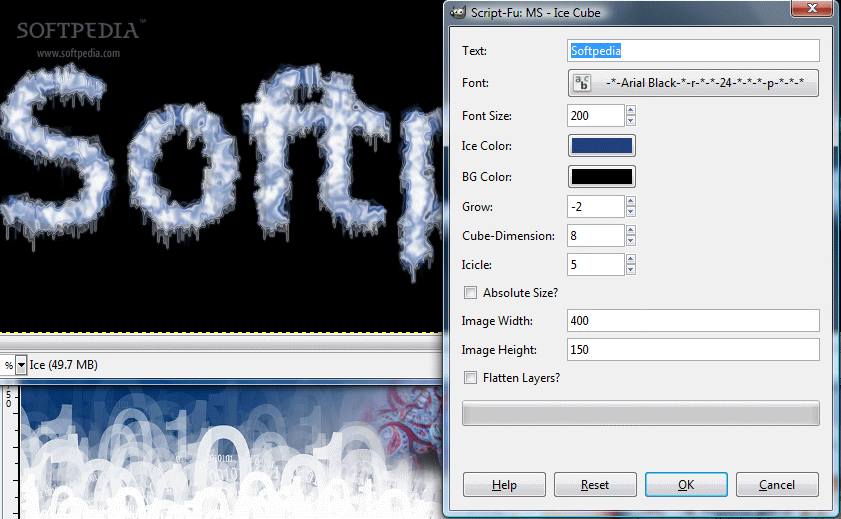
Task: Click into the Text field containing Softpedia
Action: 693,51
